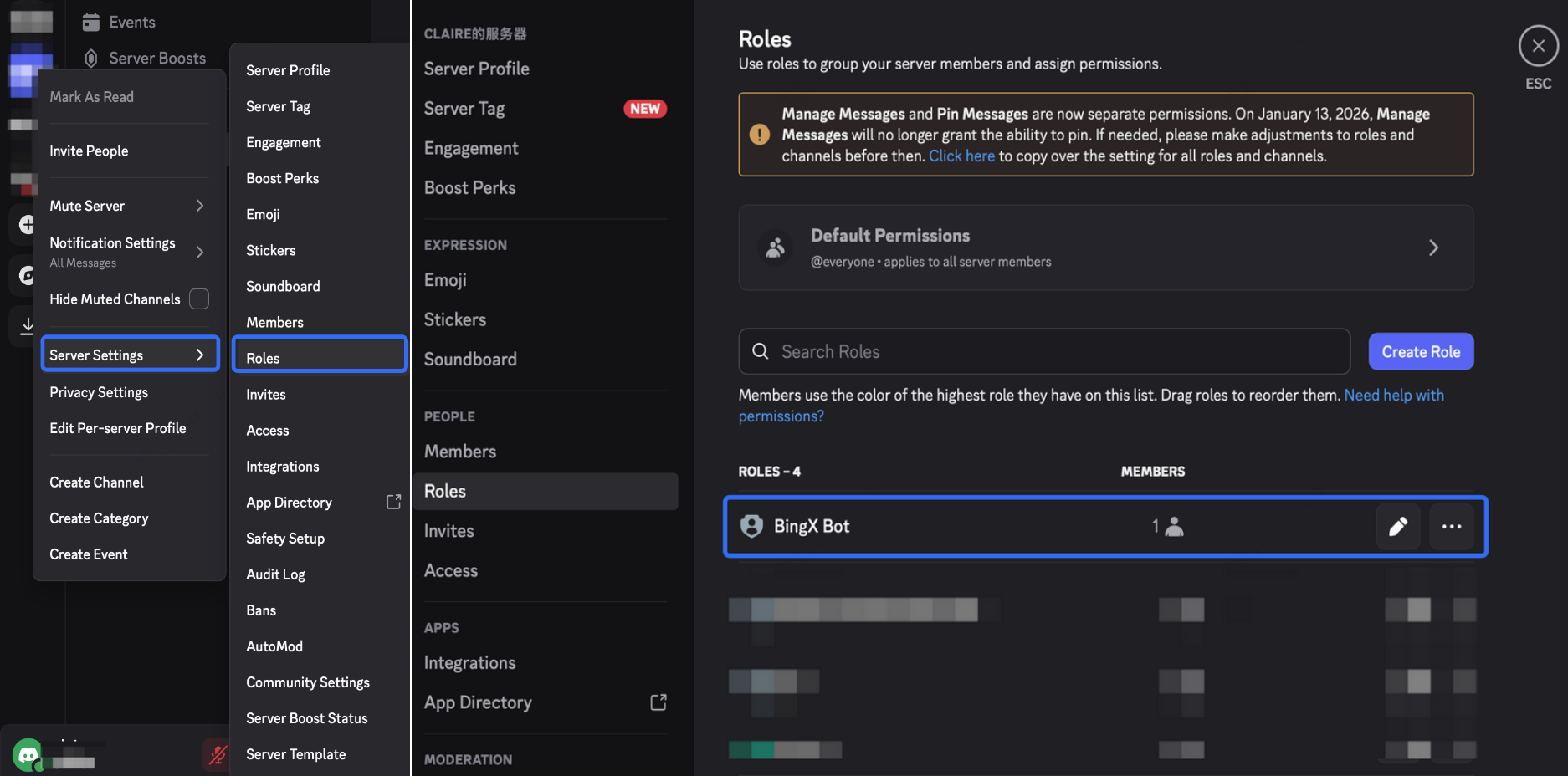Click the external link icon beside App Directory in settings sidebar
The image size is (1568, 776).
tap(658, 702)
